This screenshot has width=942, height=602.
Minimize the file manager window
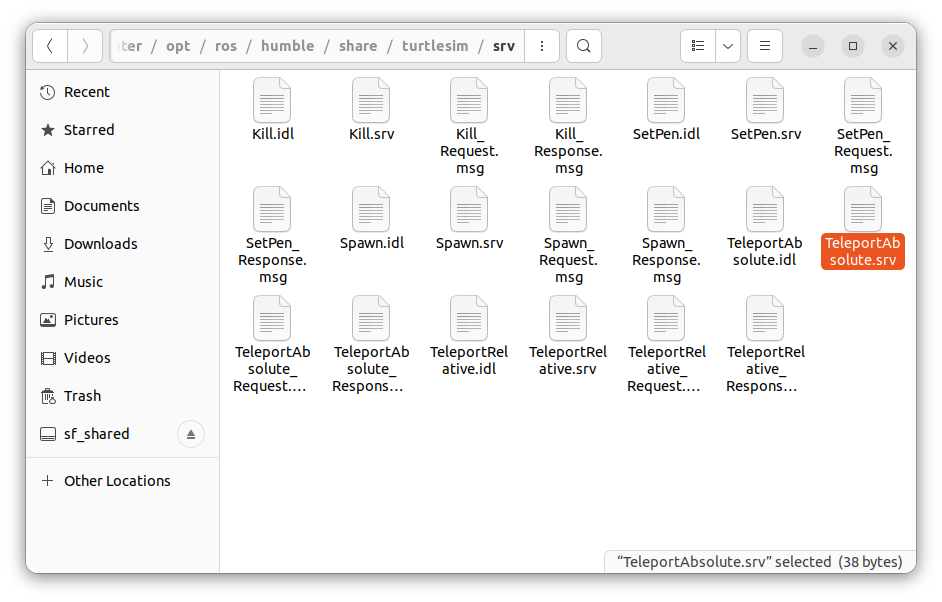coord(813,46)
